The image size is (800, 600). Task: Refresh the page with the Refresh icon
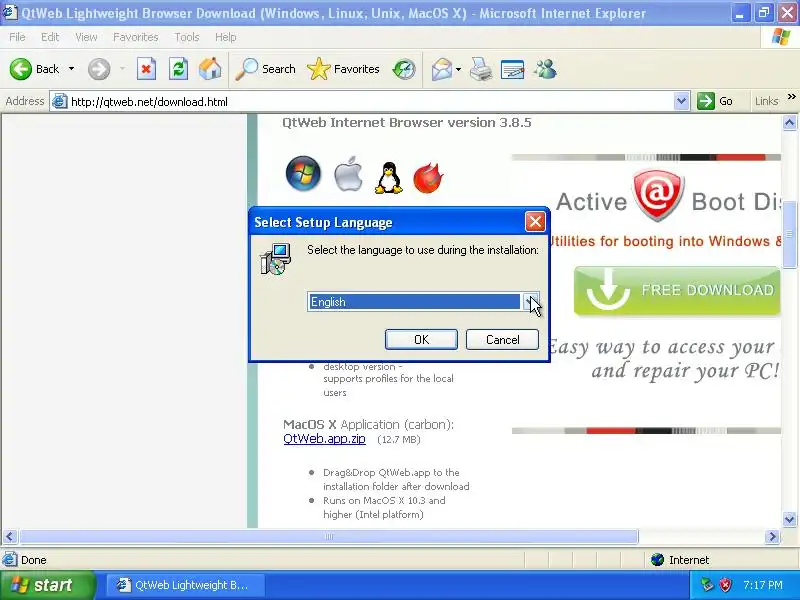[x=178, y=69]
